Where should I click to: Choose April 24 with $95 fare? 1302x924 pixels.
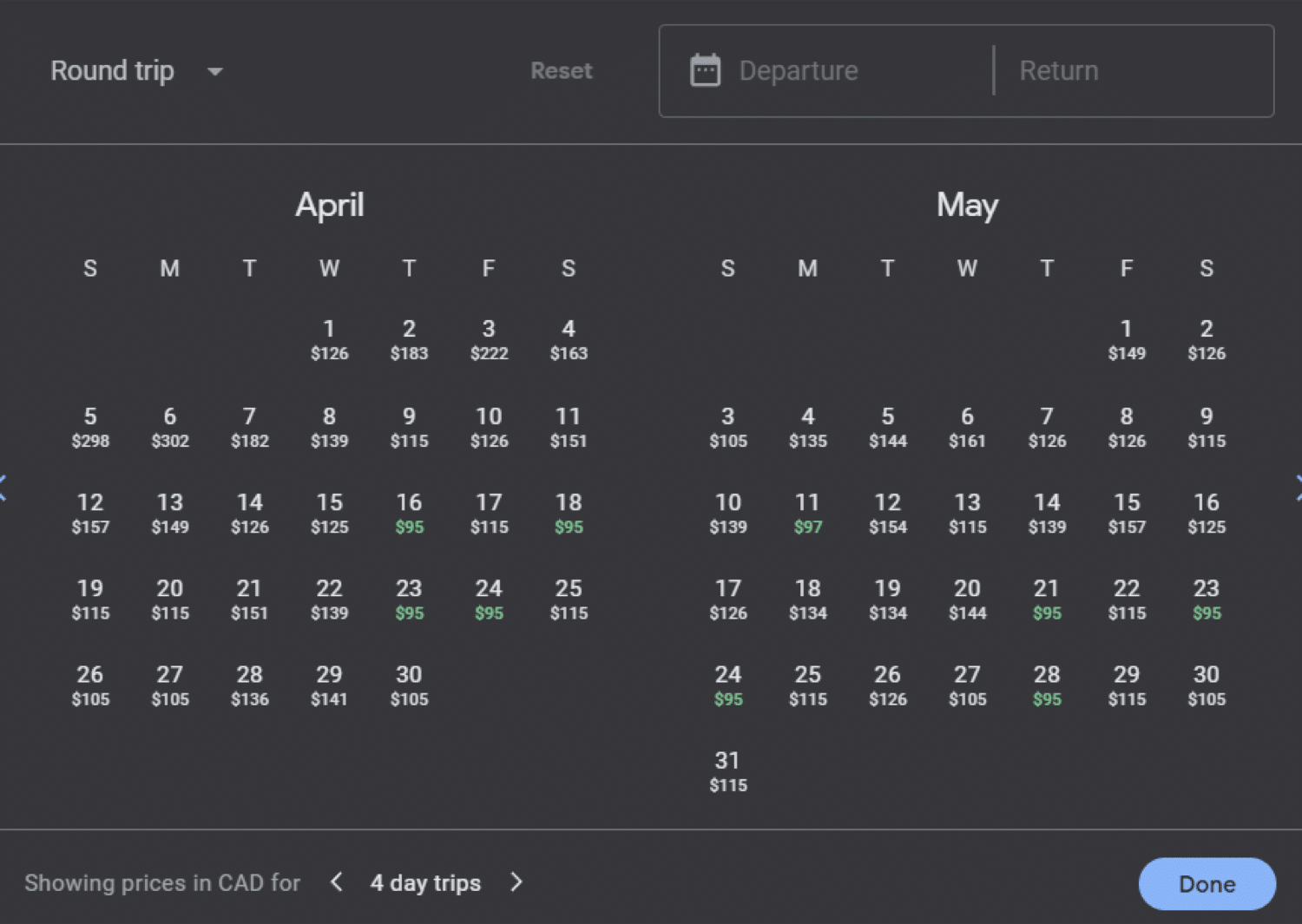tap(489, 599)
